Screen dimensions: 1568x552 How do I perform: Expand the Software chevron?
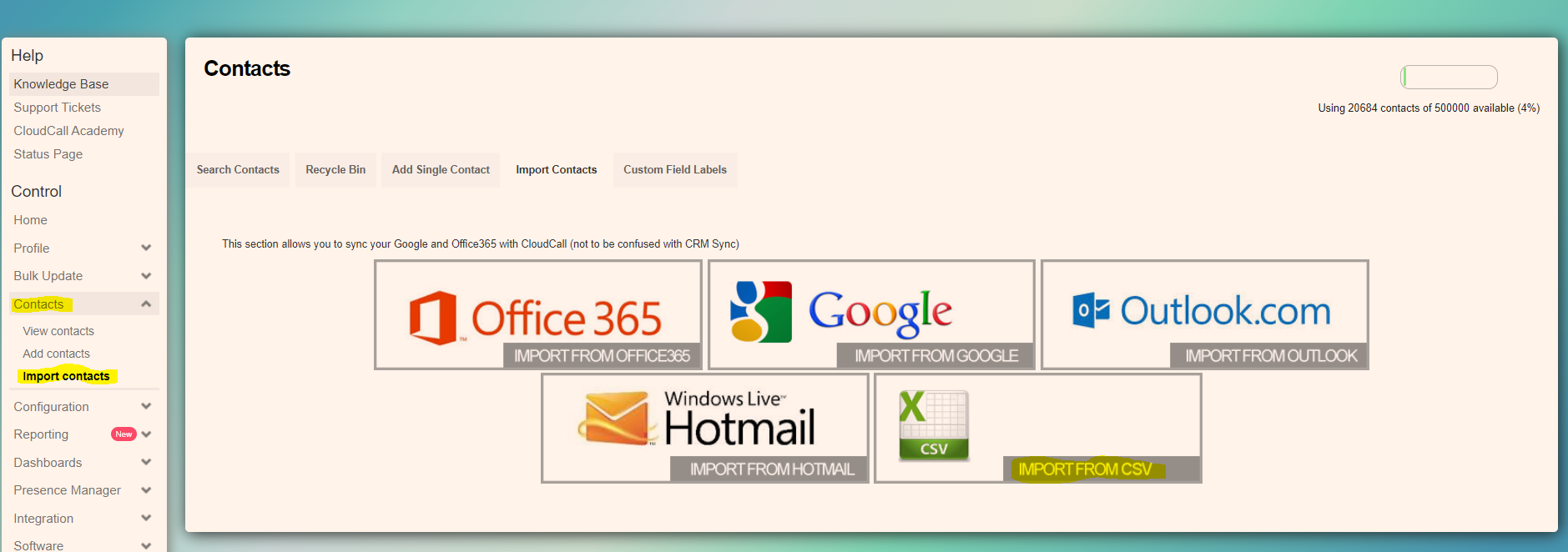click(x=146, y=546)
